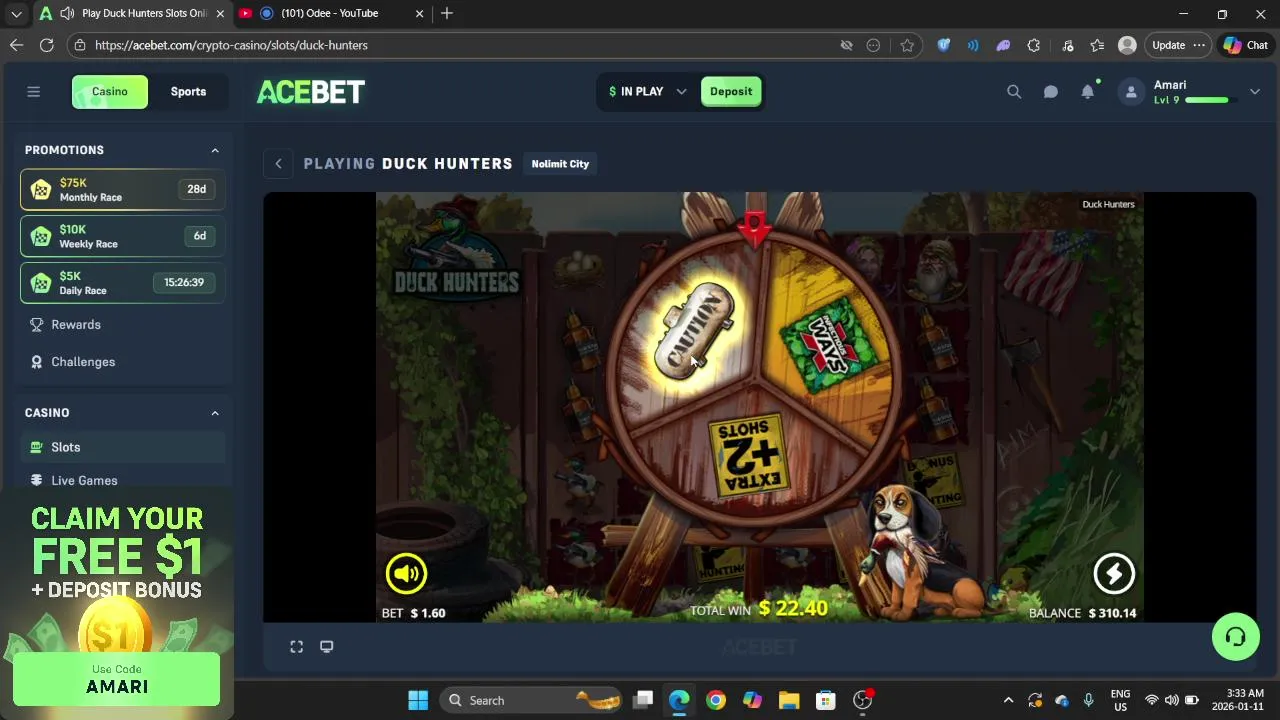The width and height of the screenshot is (1280, 720).
Task: Show hidden system tray icons
Action: (x=1008, y=700)
